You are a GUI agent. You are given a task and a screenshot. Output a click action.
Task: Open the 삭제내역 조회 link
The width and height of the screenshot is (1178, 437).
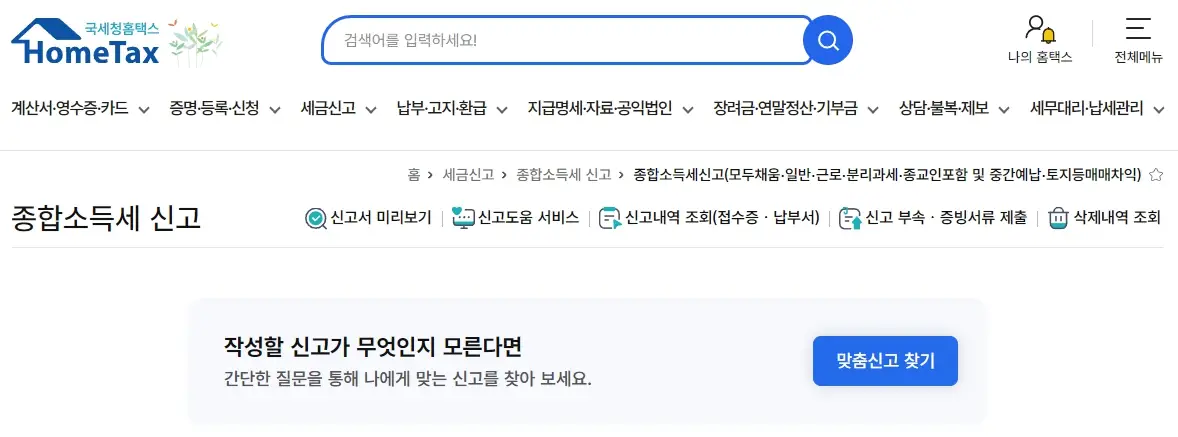tap(1116, 218)
